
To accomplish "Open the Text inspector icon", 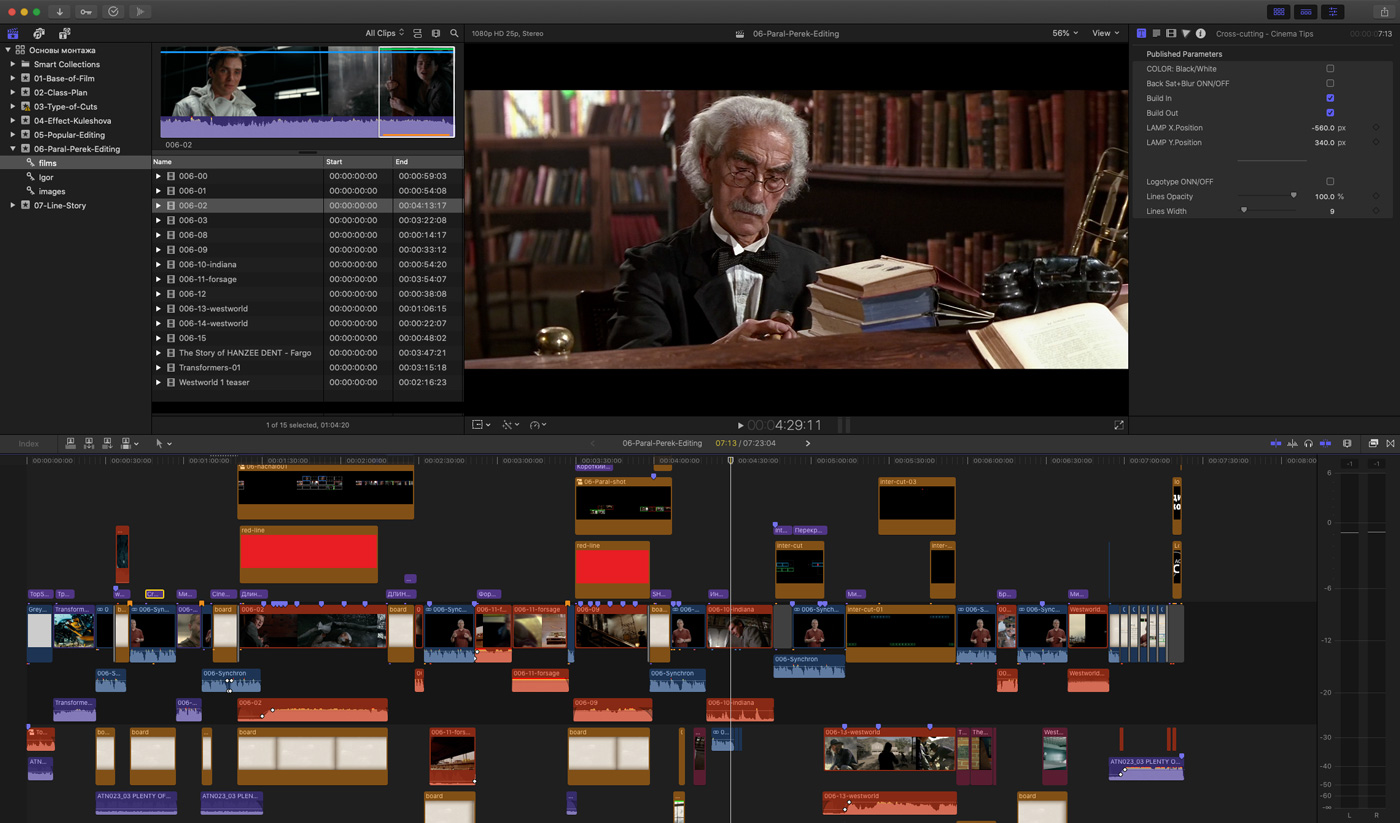I will pyautogui.click(x=1156, y=33).
